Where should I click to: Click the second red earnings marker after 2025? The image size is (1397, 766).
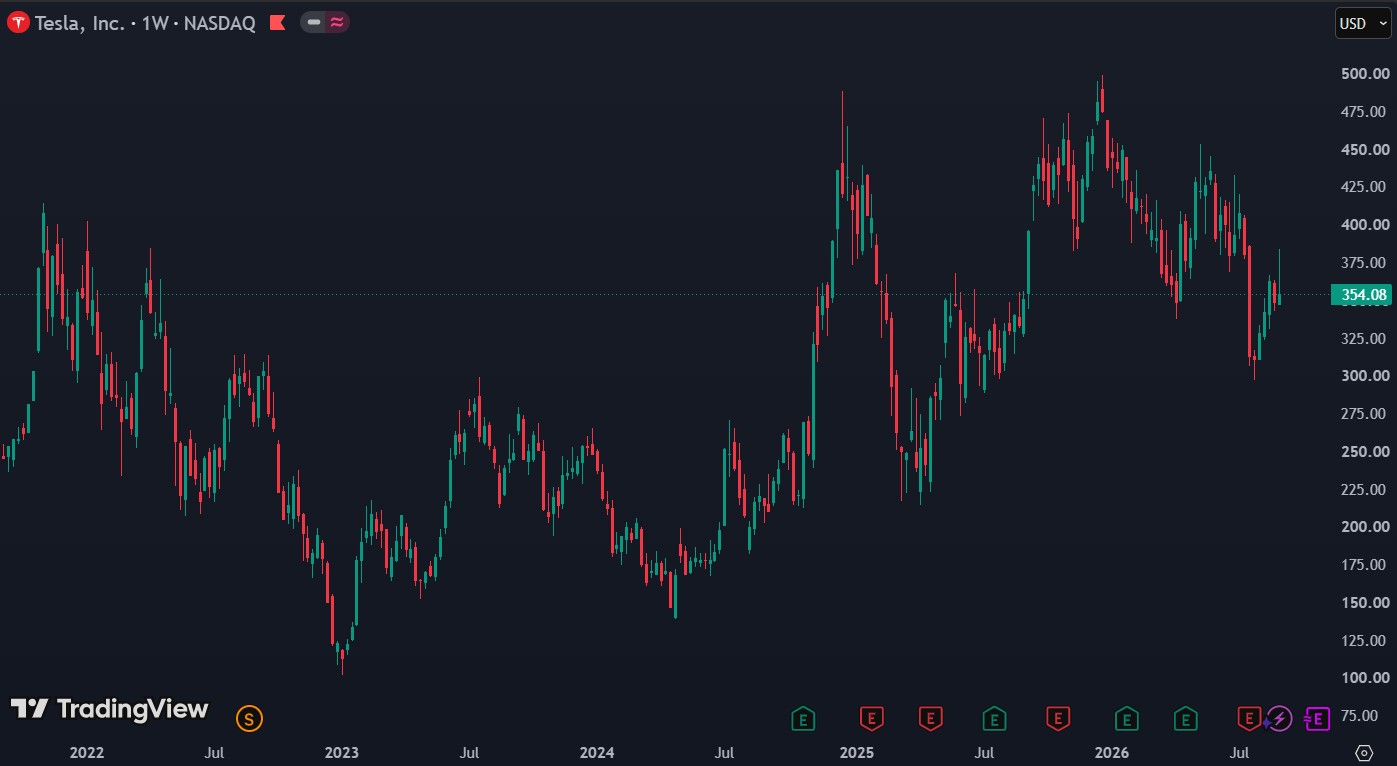coord(931,718)
